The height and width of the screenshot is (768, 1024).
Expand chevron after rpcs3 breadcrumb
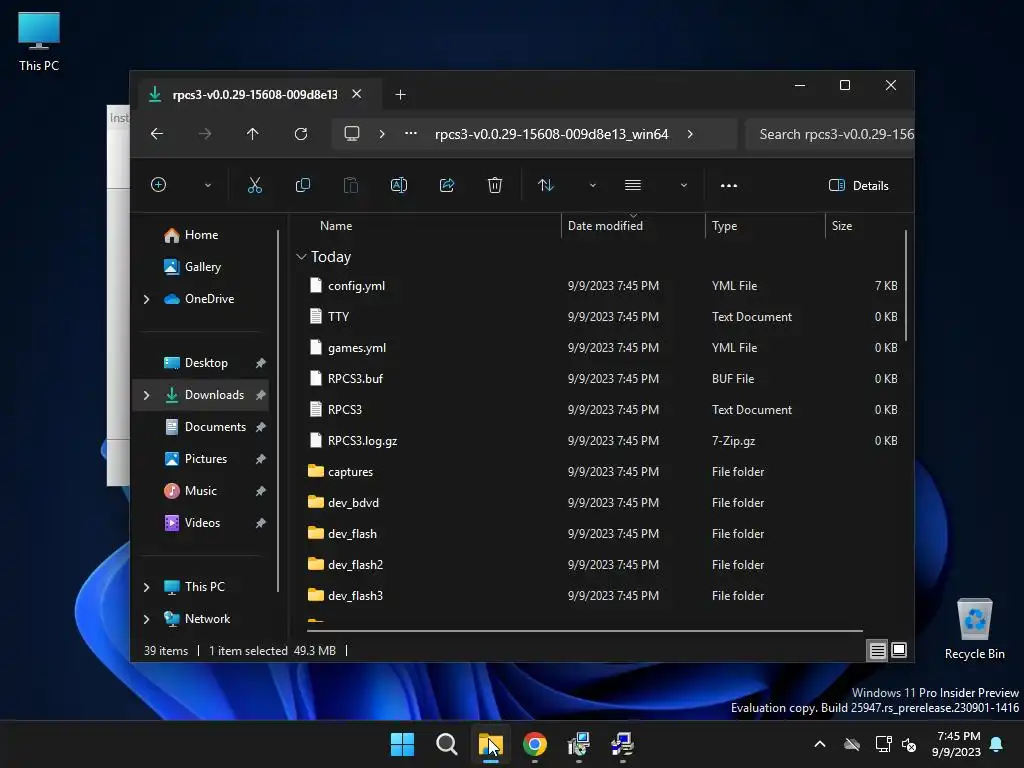click(690, 134)
